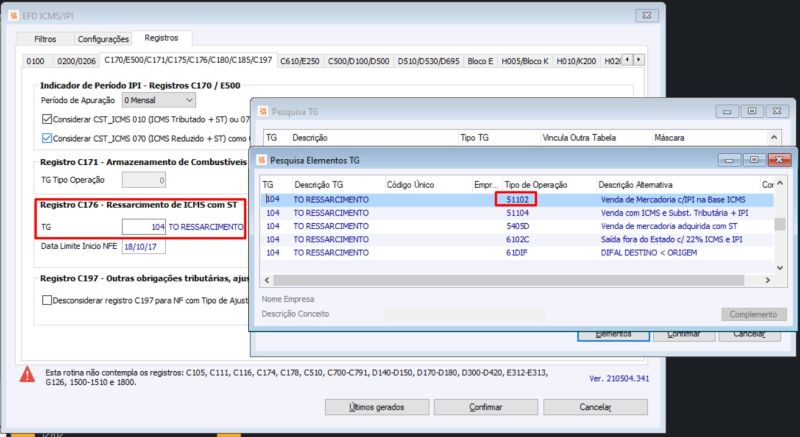Click Tipo TG header in Pesquisa TG
Viewport: 800px width, 437px height.
[x=498, y=138]
